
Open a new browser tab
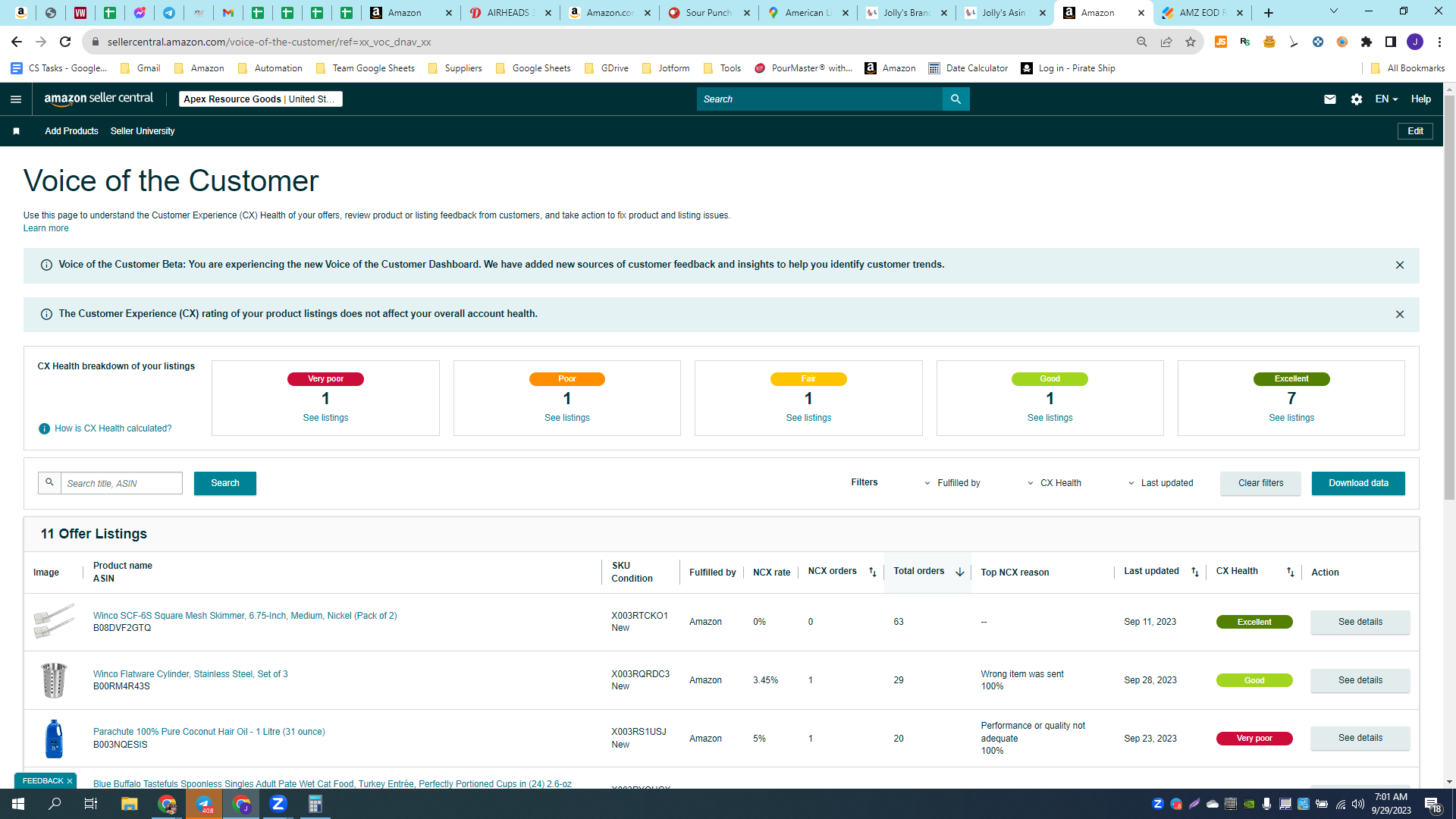tap(1269, 13)
